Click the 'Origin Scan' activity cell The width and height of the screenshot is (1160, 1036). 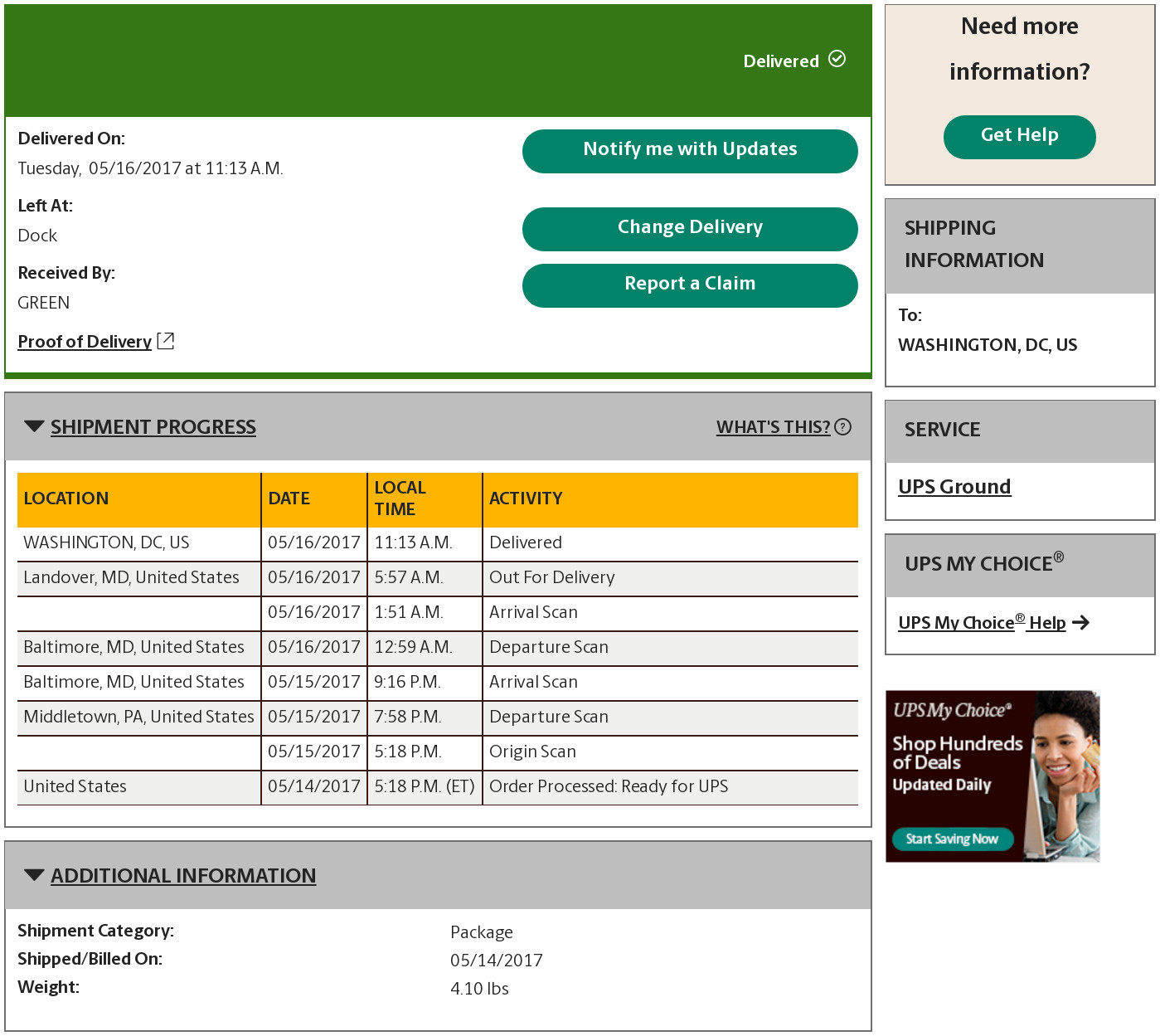click(671, 752)
